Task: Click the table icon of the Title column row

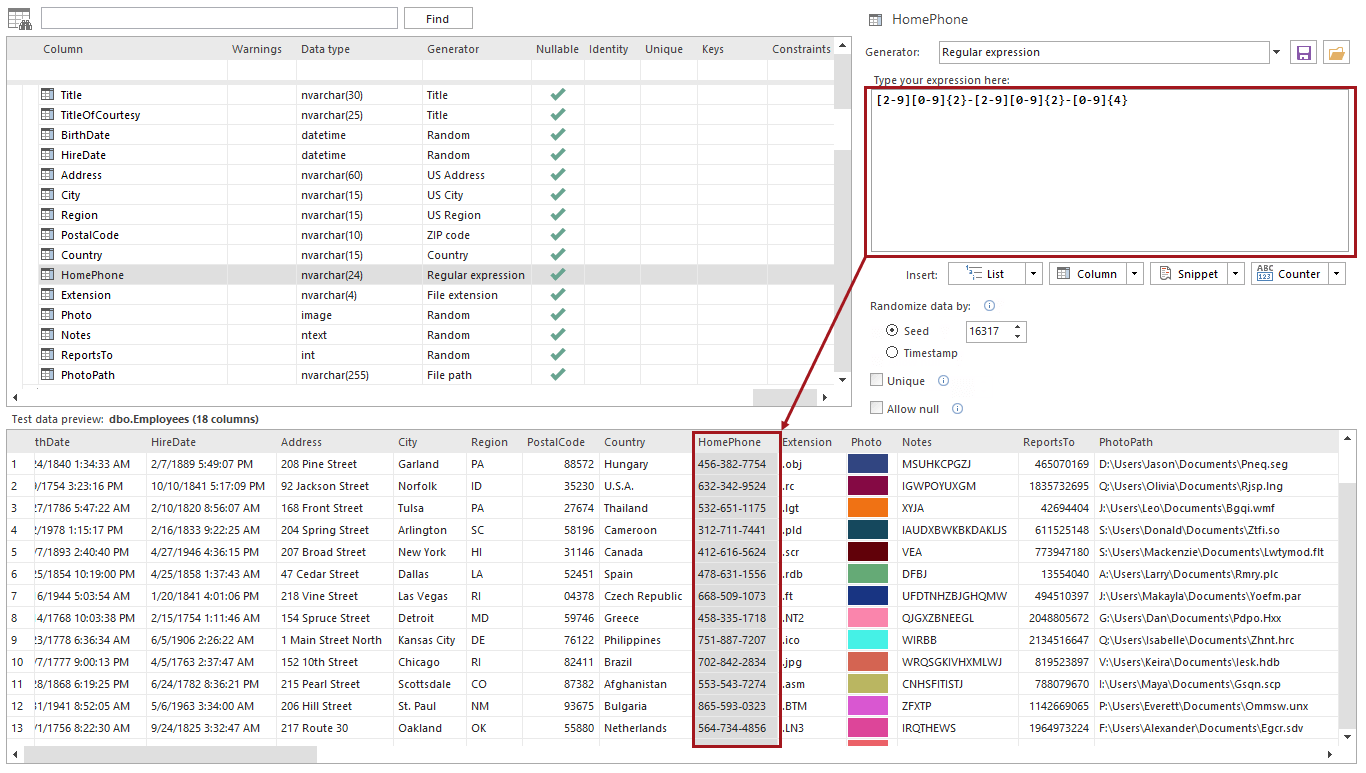Action: click(x=47, y=95)
